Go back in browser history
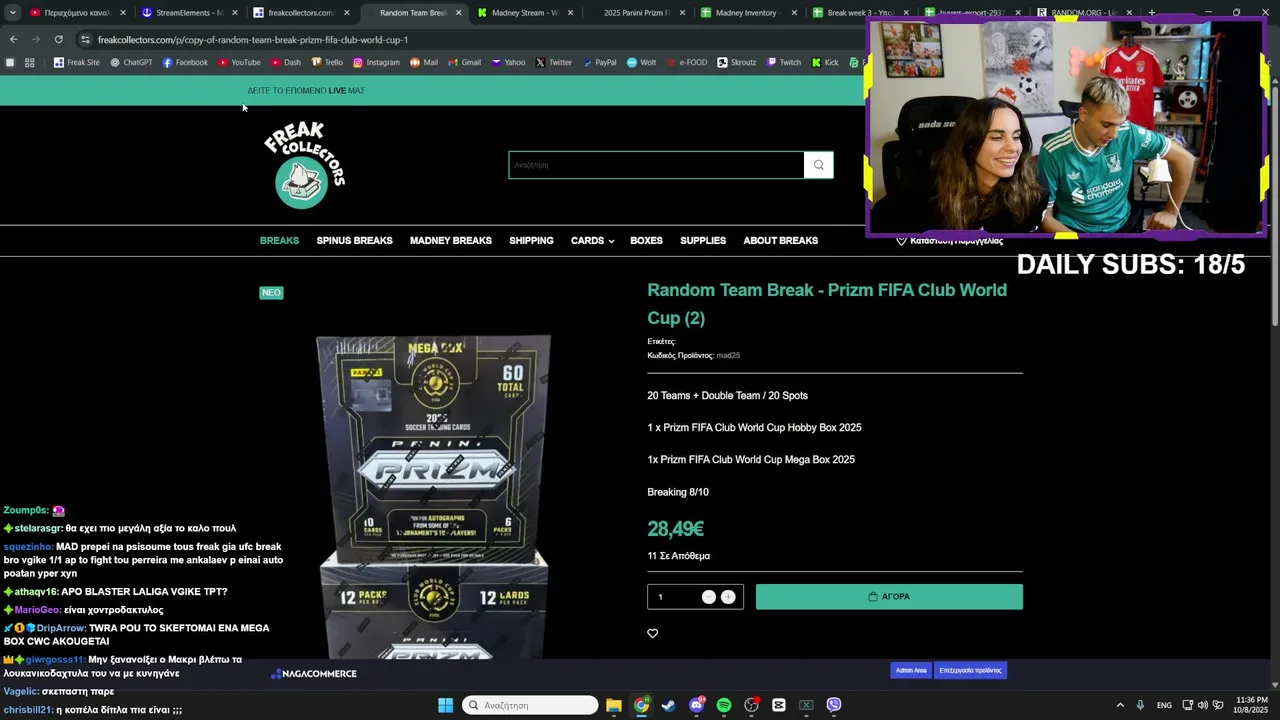Viewport: 1280px width, 720px height. [13, 39]
